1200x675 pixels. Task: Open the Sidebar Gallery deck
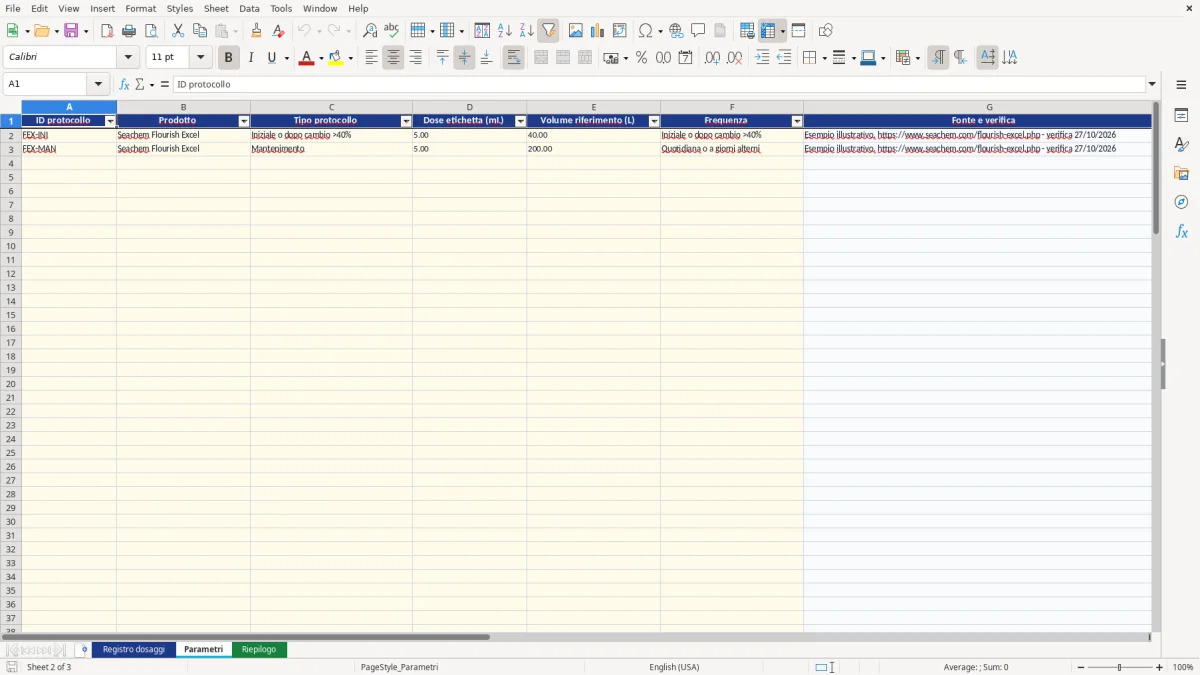click(x=1181, y=173)
